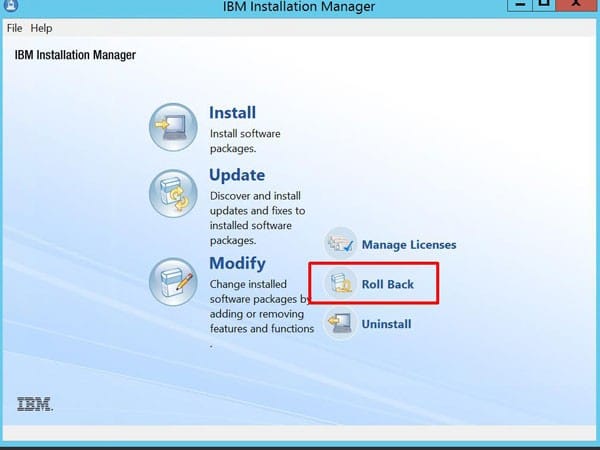600x450 pixels.
Task: Click the Manage Licenses icon
Action: [340, 243]
